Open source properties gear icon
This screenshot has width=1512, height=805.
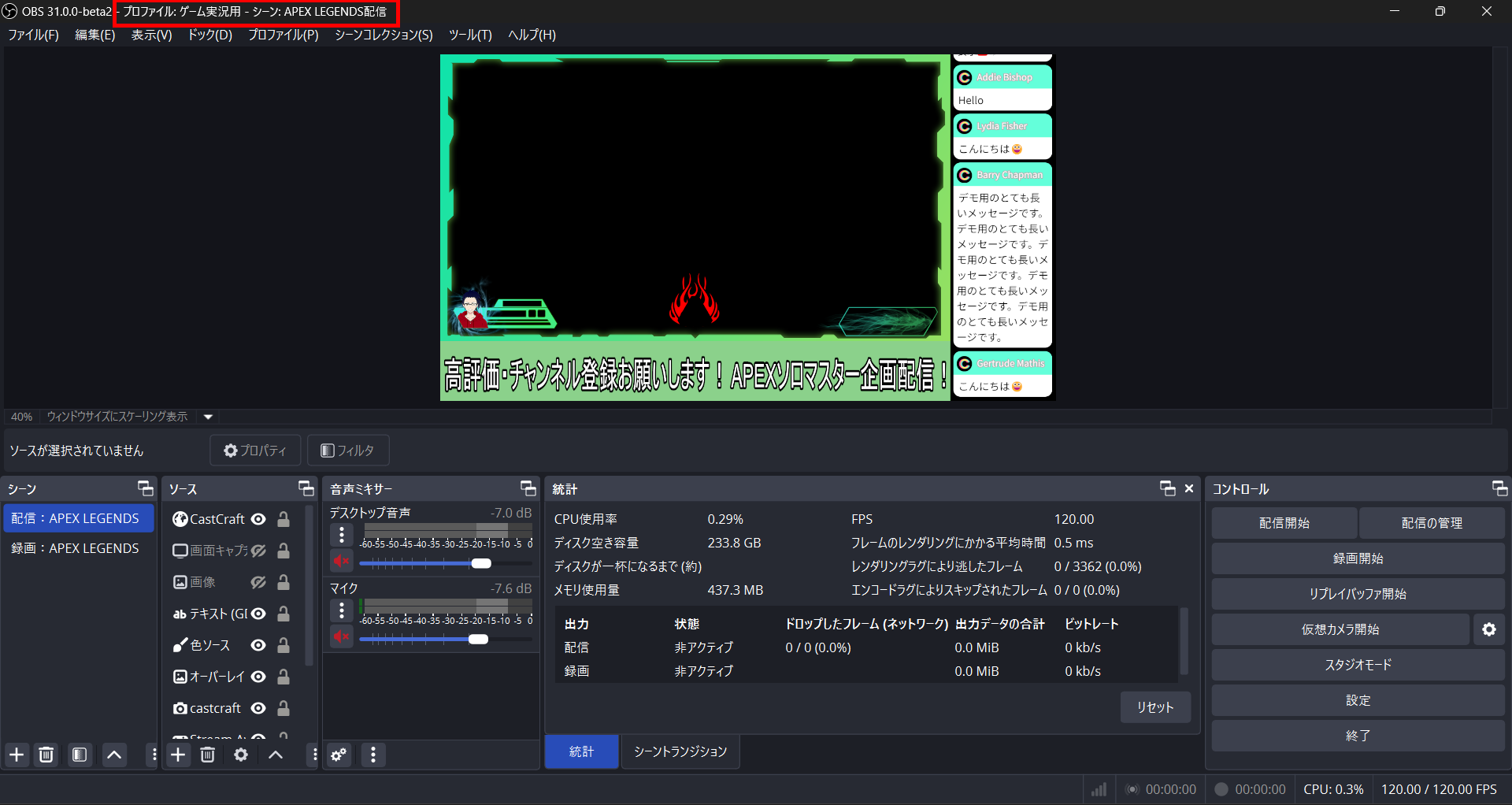click(x=241, y=755)
